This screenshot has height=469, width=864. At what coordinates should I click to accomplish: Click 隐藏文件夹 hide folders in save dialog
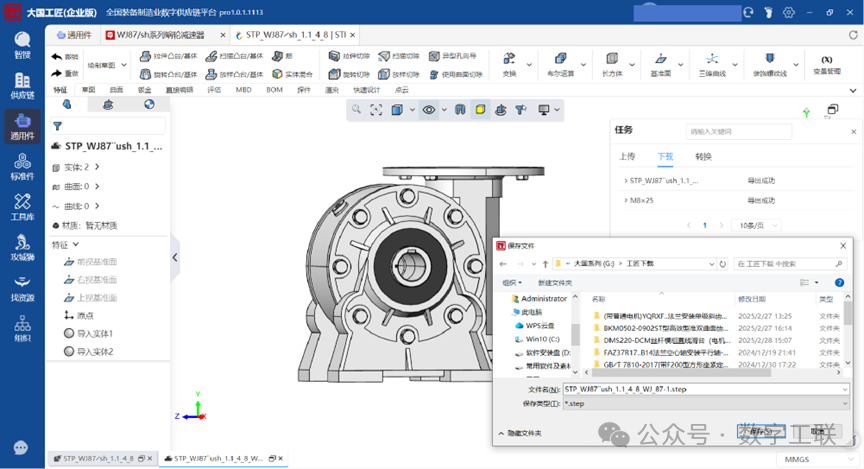tap(520, 433)
